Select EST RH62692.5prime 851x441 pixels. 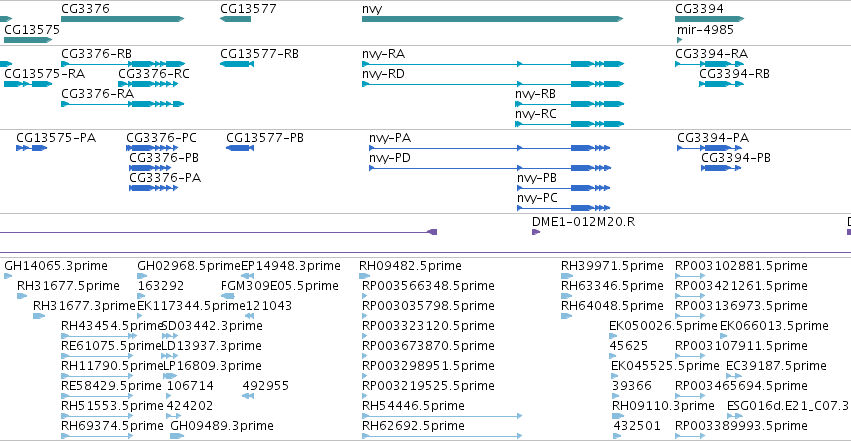click(442, 436)
